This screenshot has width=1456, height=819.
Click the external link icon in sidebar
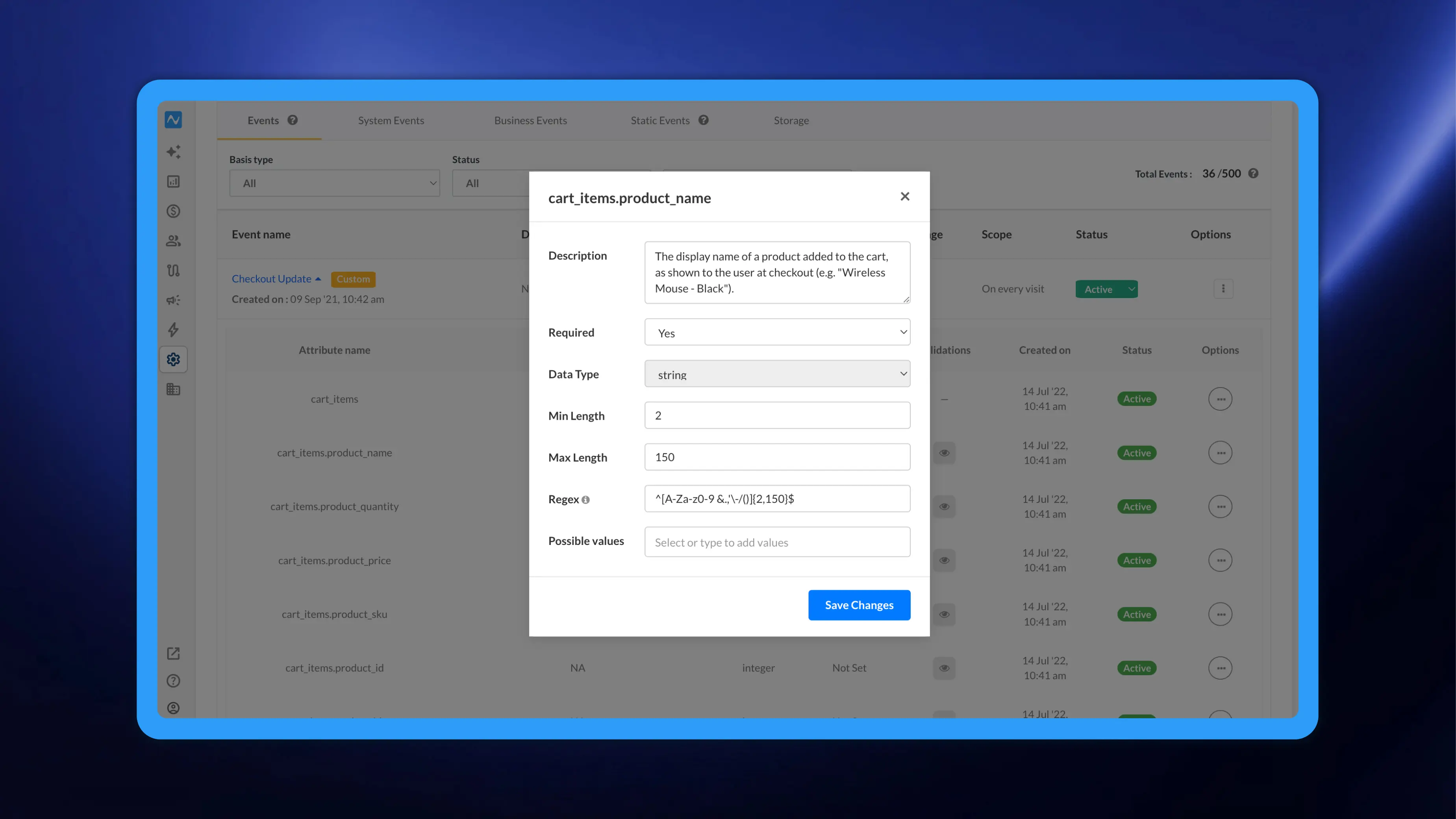point(174,653)
